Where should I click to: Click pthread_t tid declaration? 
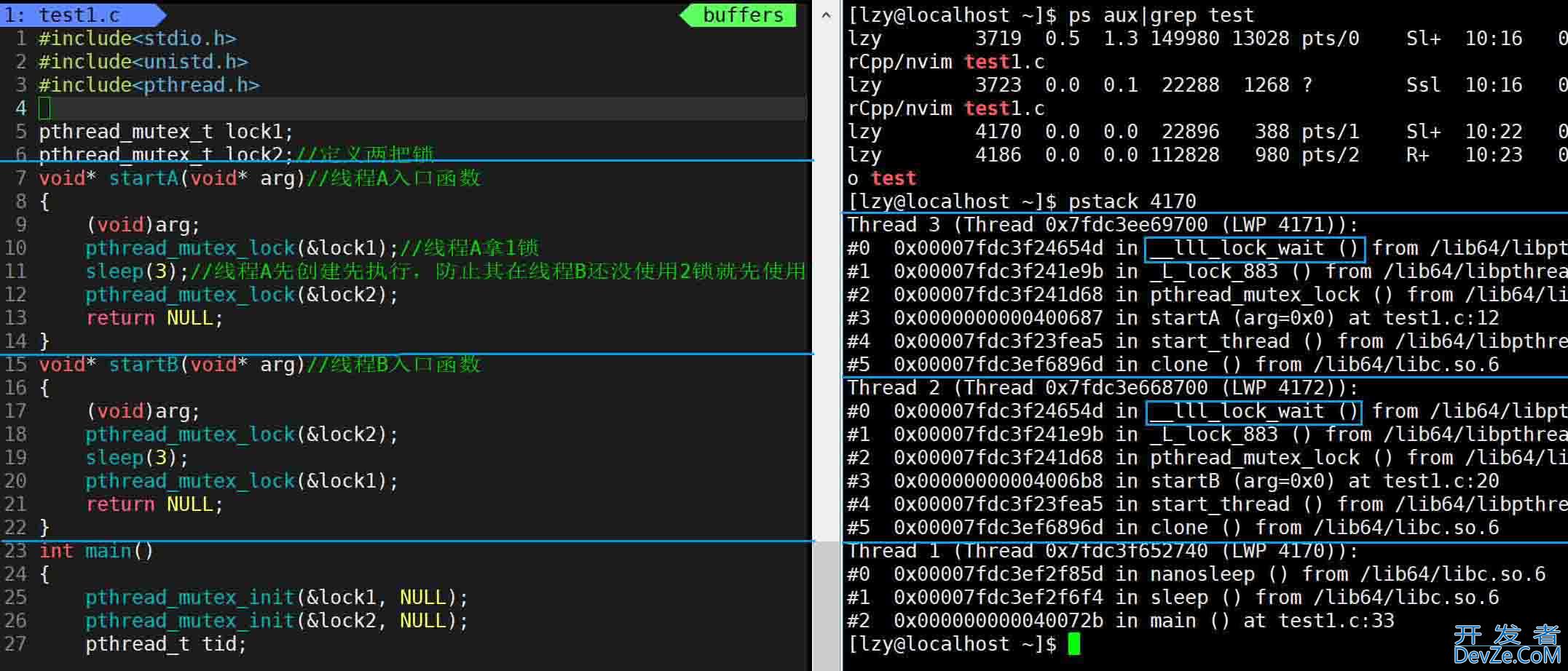166,644
